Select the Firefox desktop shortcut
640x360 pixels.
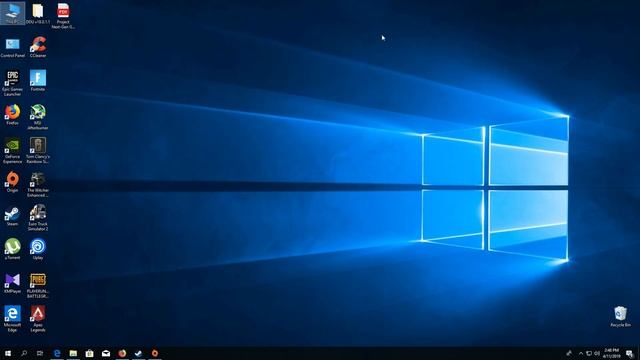[x=12, y=115]
